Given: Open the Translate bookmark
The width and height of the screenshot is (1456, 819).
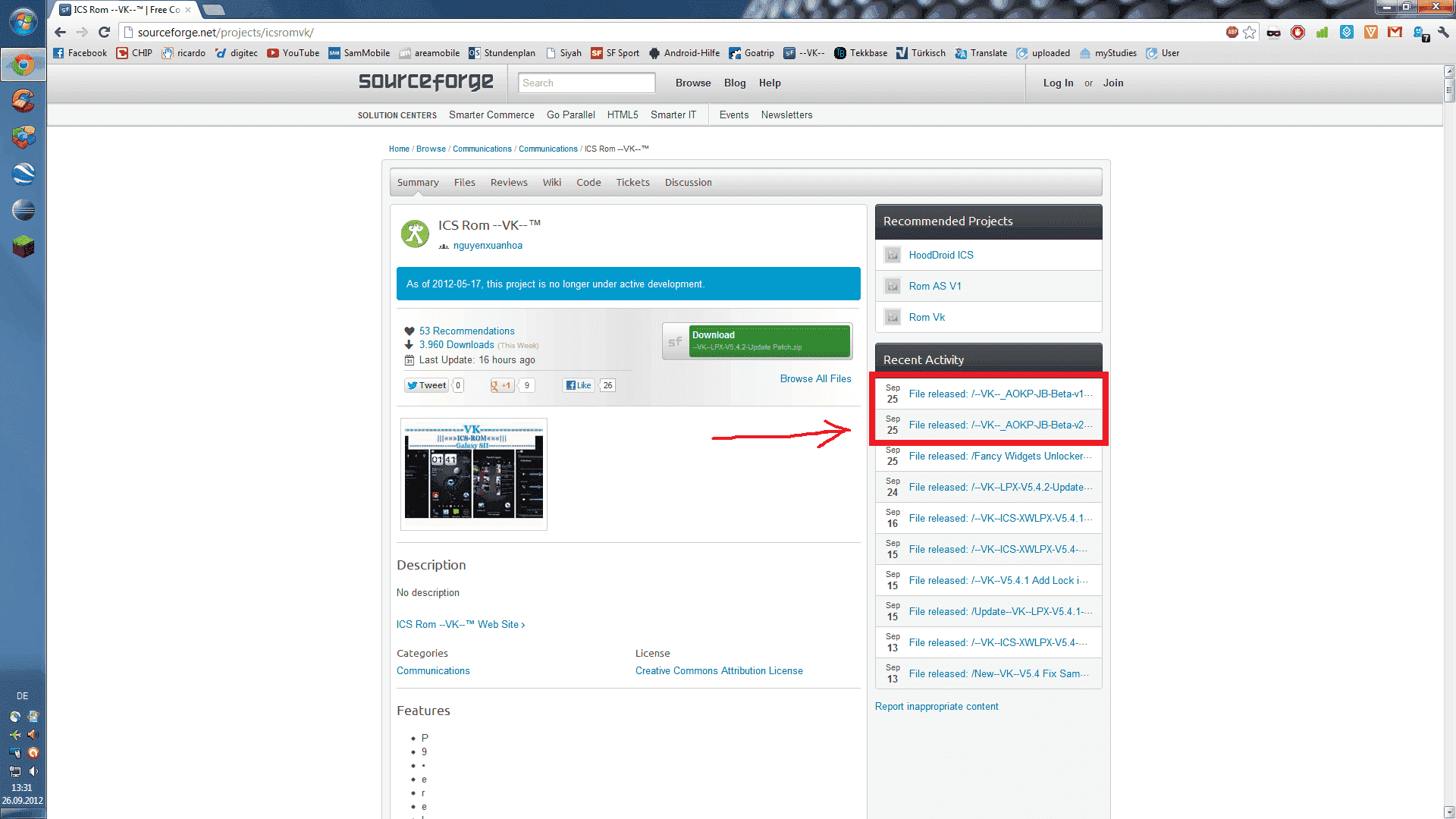Looking at the screenshot, I should point(981,53).
